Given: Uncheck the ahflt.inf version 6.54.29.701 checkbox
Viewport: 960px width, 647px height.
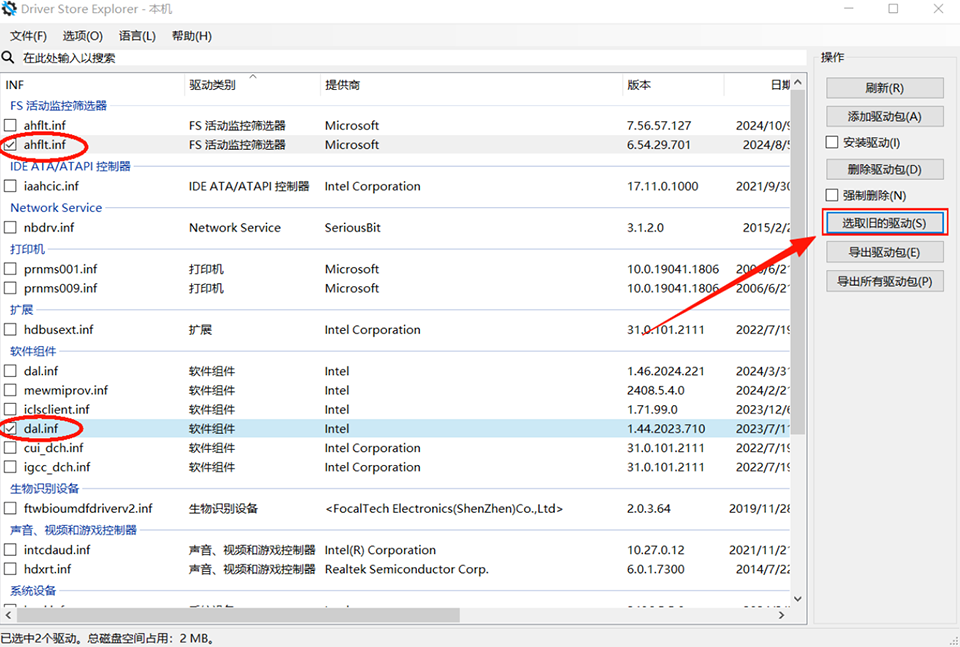Looking at the screenshot, I should [10, 145].
